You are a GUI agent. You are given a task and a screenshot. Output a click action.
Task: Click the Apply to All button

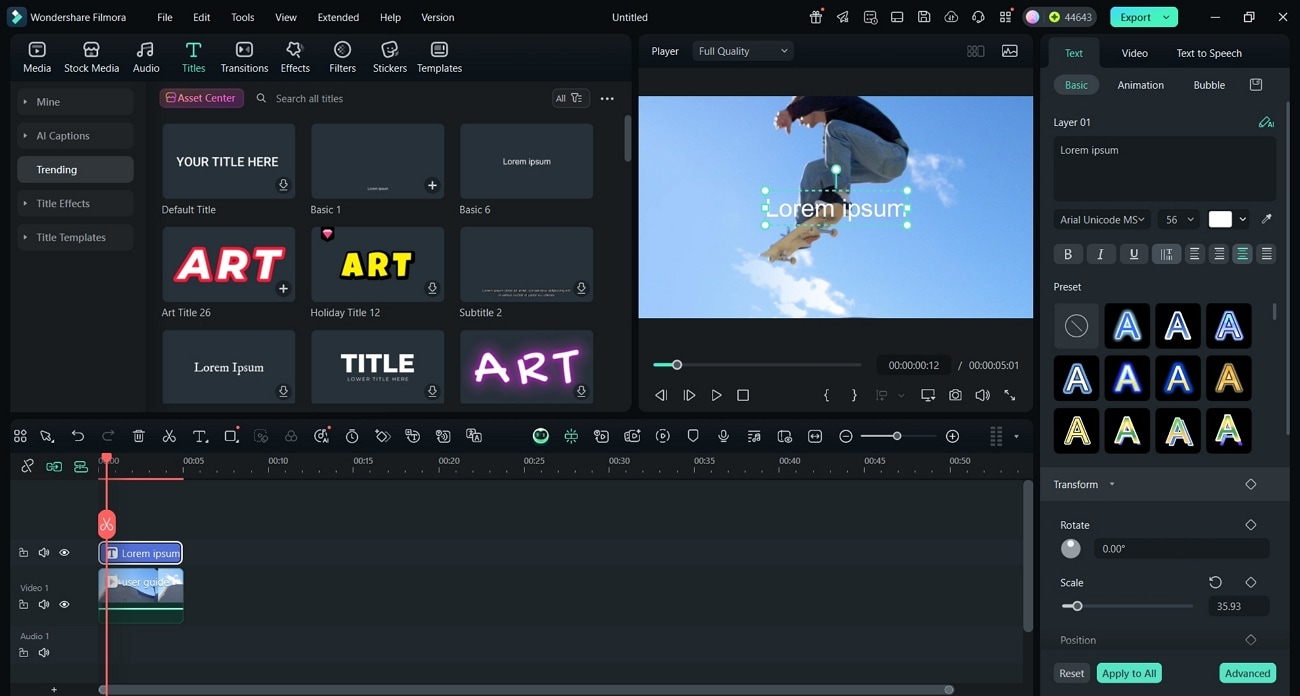coord(1128,673)
